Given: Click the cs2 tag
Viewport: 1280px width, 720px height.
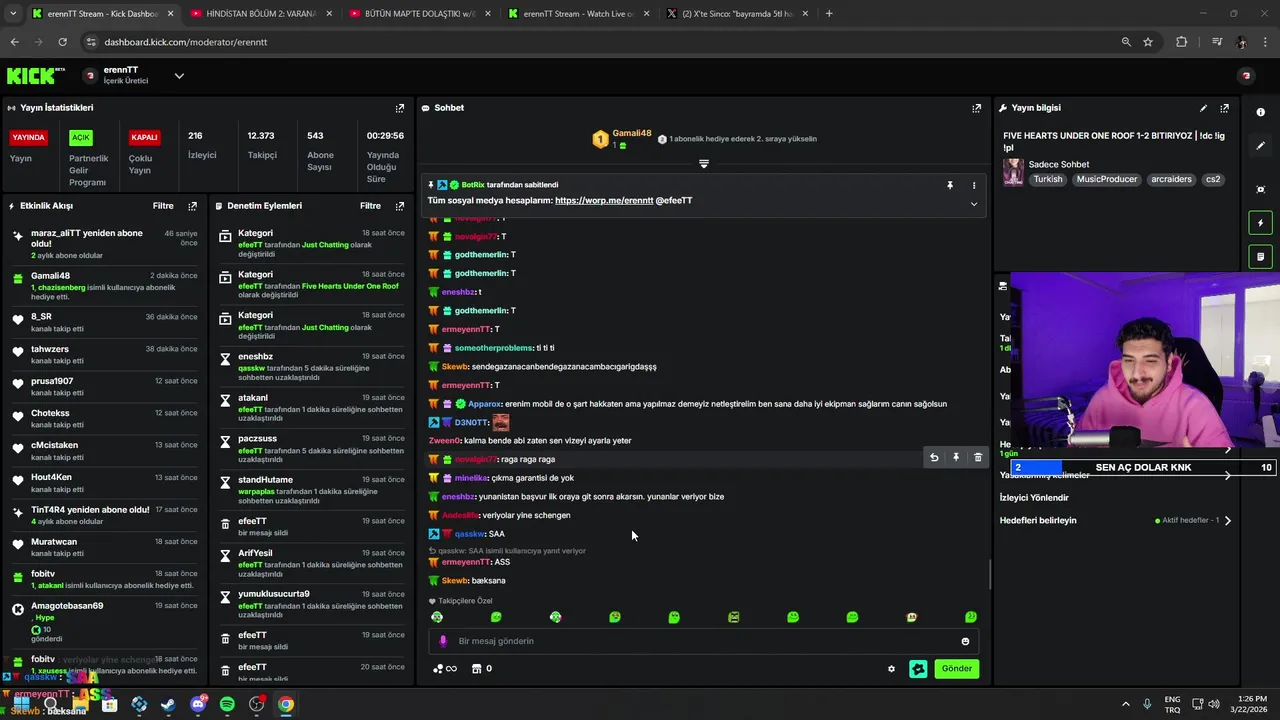Looking at the screenshot, I should [x=1213, y=179].
